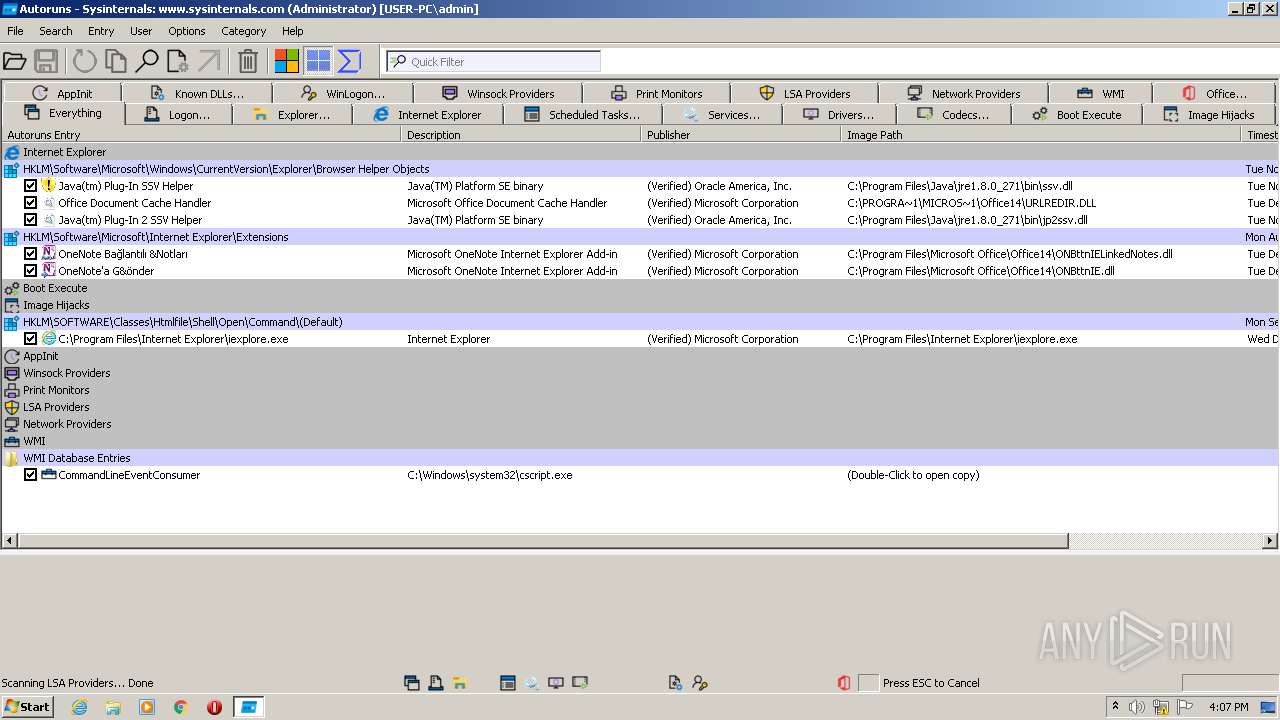Switch to the Drivers tab
The image size is (1280, 720).
point(840,115)
